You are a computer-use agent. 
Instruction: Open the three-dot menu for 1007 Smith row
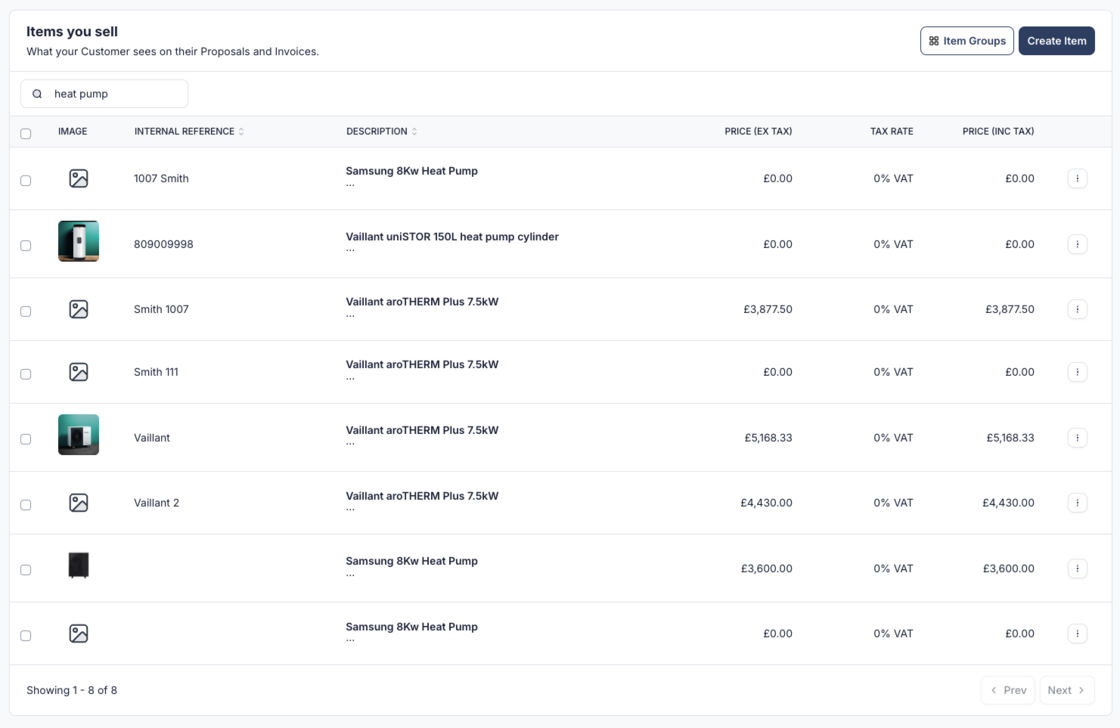point(1077,179)
